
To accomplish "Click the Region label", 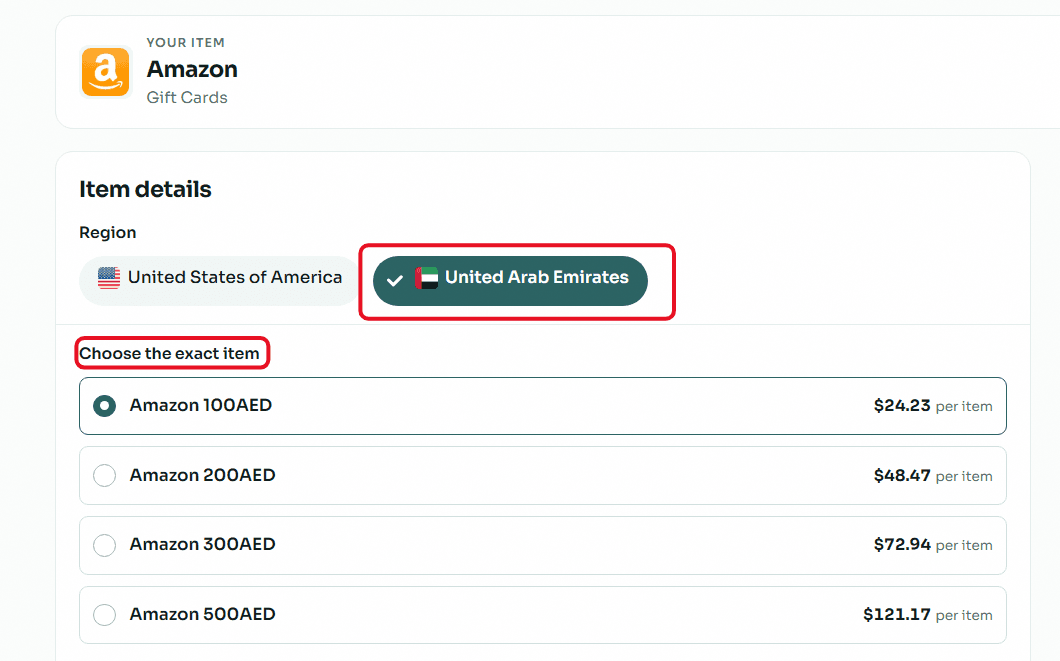I will 107,232.
